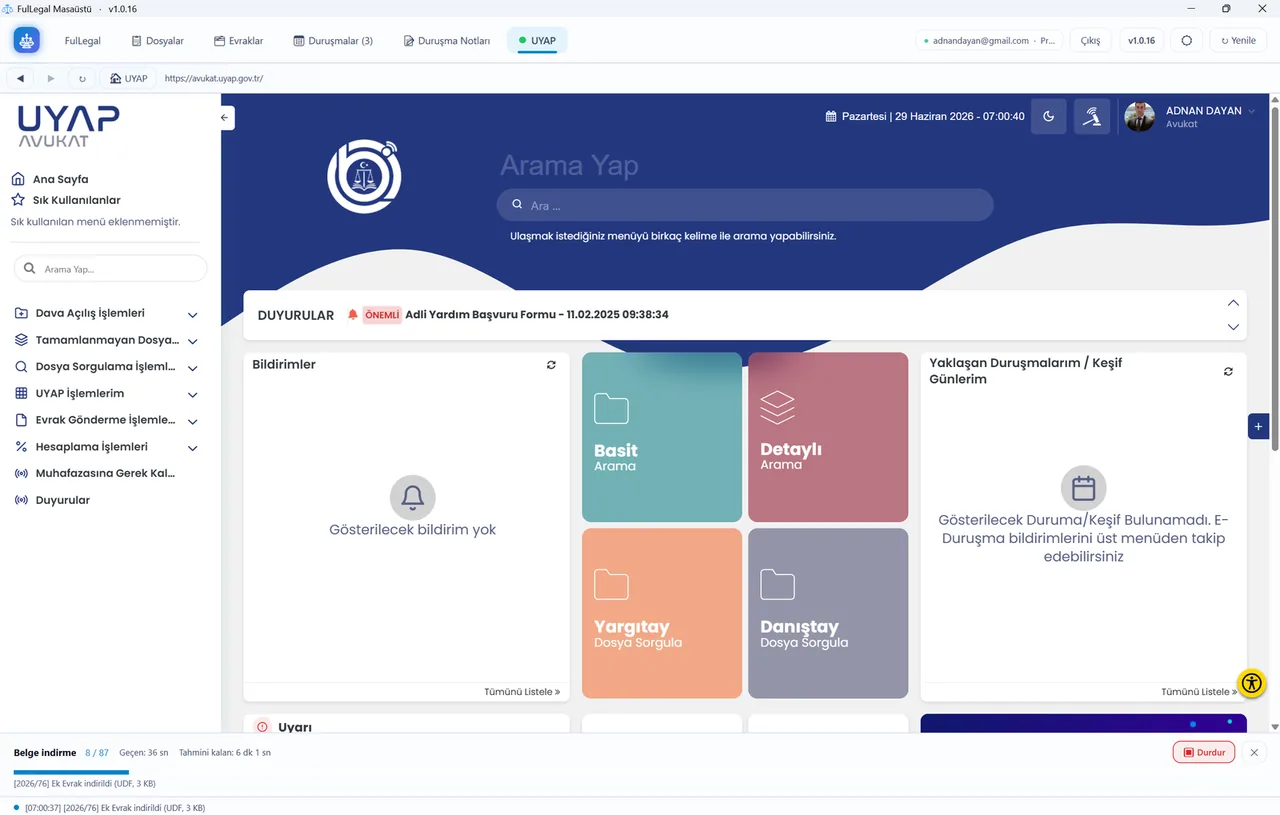
Task: Click the calendar icon in the hearings panel
Action: (1083, 488)
